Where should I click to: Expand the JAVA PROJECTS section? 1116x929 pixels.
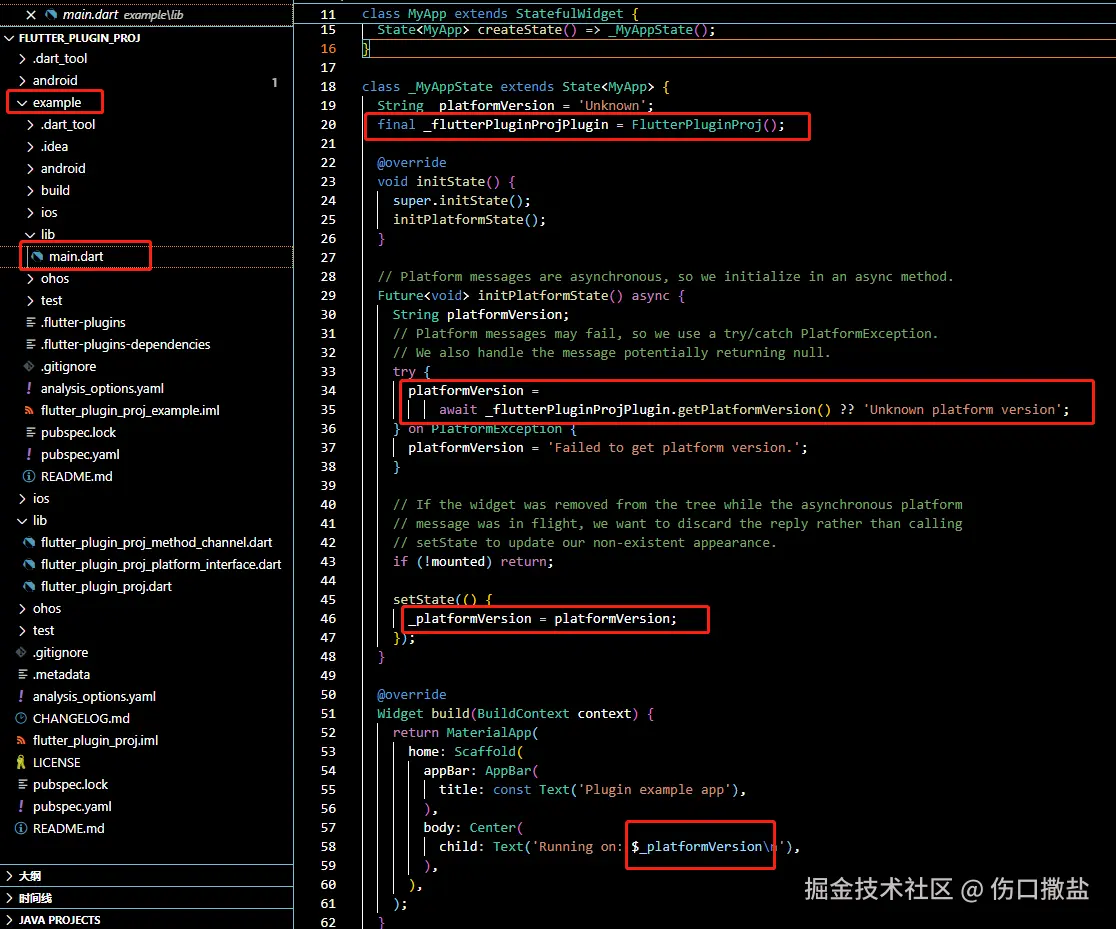[x=9, y=920]
